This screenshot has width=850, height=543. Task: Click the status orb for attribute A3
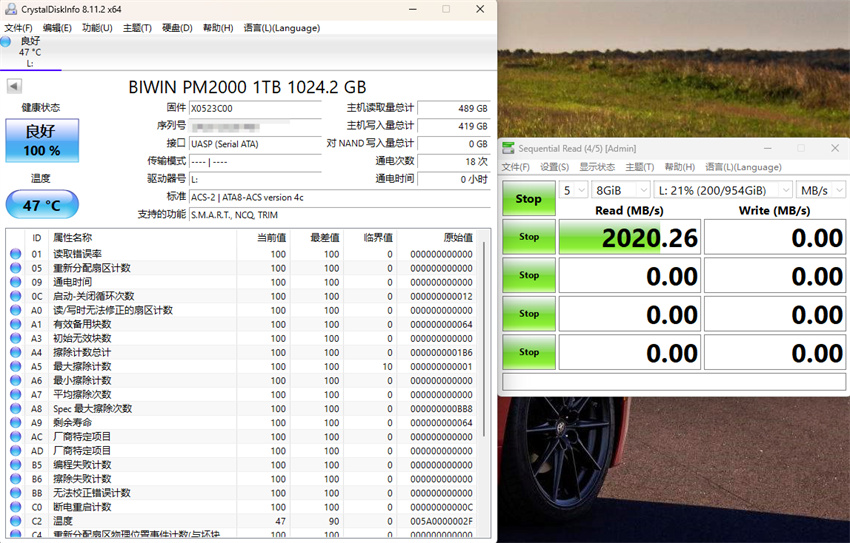(16, 338)
